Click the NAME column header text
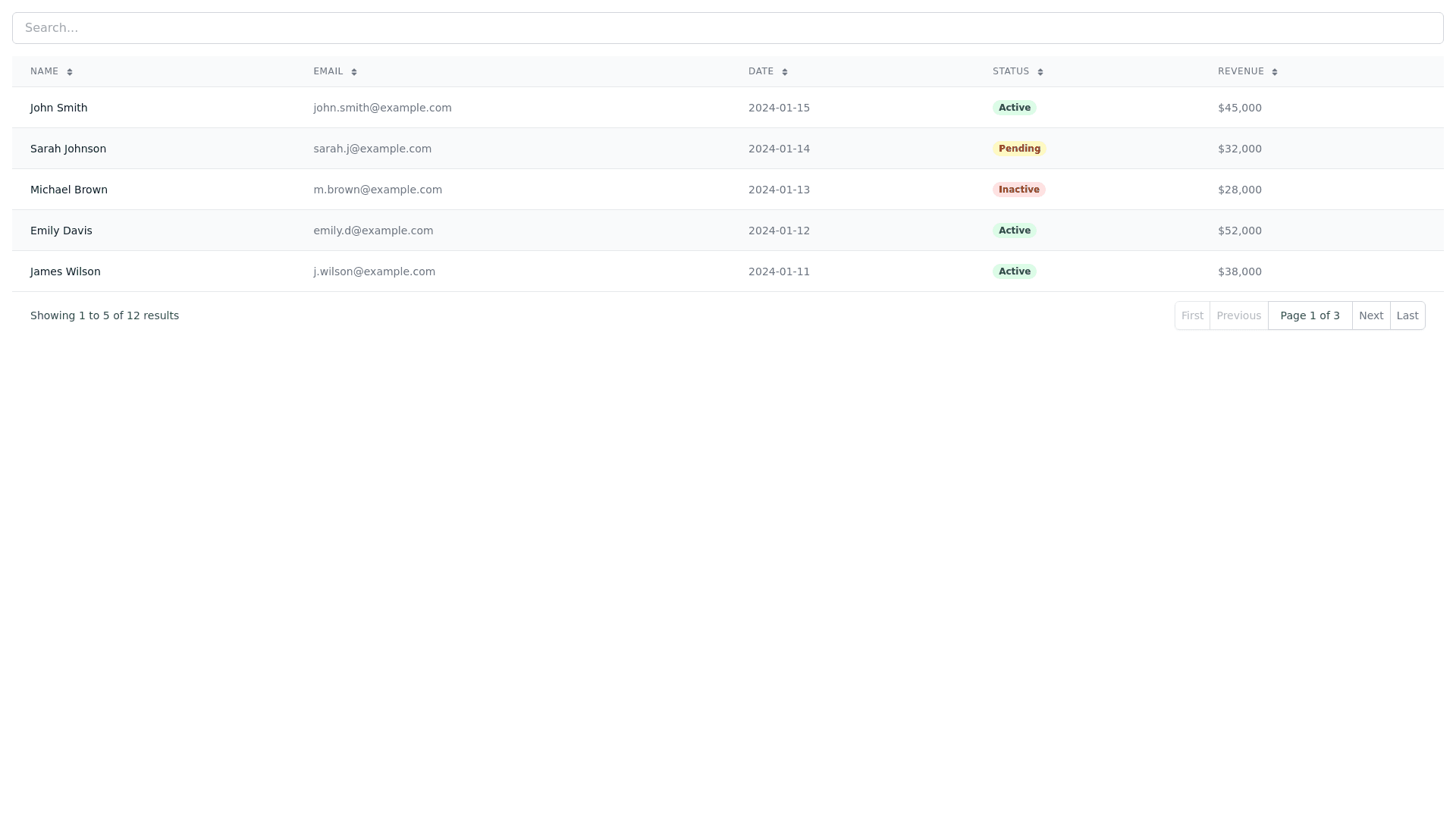The width and height of the screenshot is (1456, 819). (44, 71)
